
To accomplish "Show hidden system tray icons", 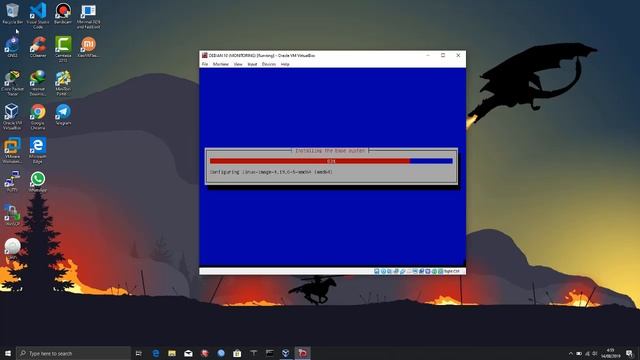I will click(571, 353).
